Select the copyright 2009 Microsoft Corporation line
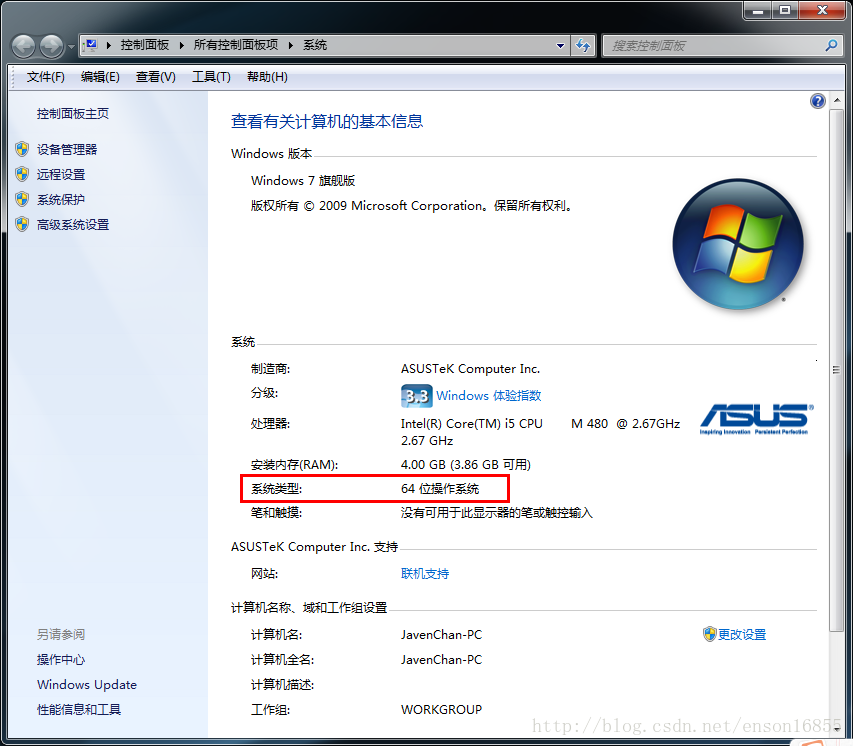The image size is (853, 746). point(412,206)
